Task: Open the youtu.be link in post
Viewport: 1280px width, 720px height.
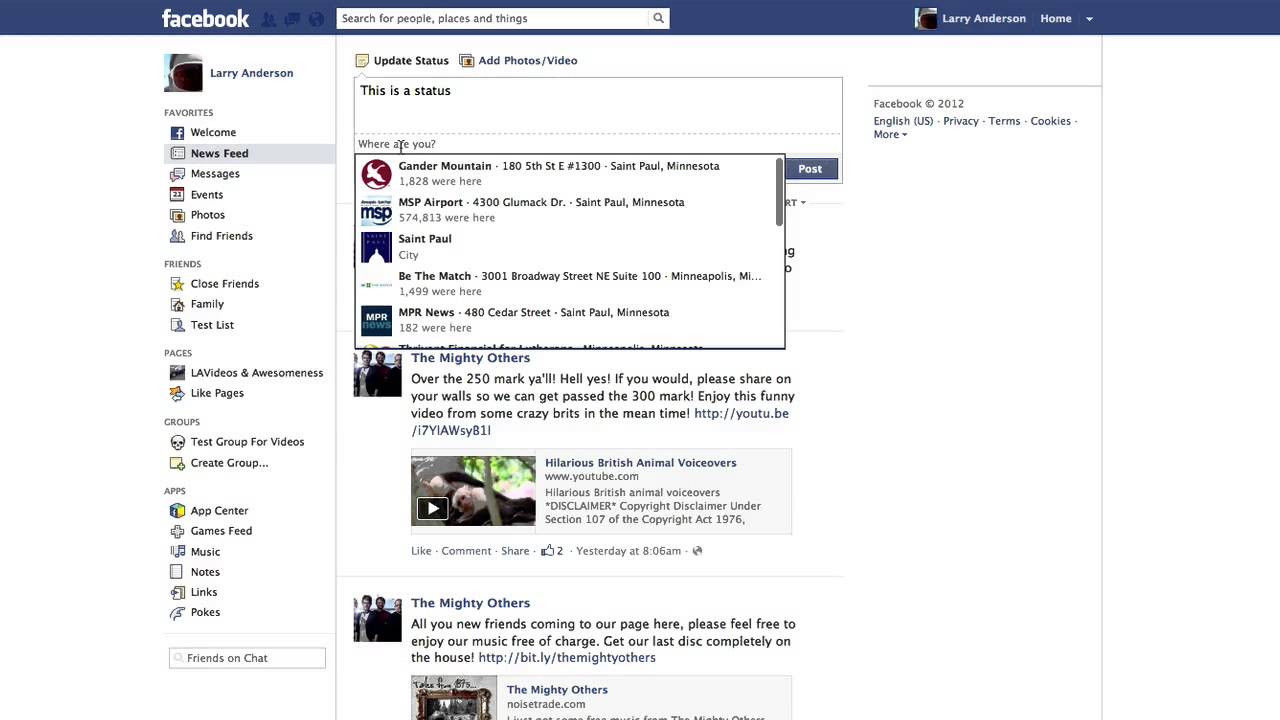Action: [x=600, y=422]
